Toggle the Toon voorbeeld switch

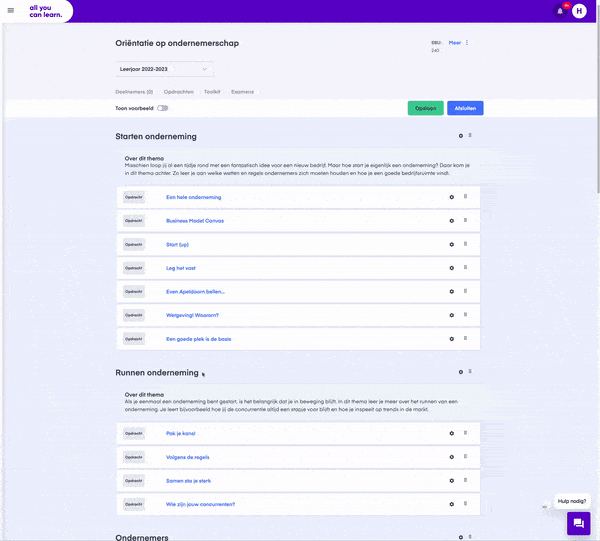coord(163,108)
